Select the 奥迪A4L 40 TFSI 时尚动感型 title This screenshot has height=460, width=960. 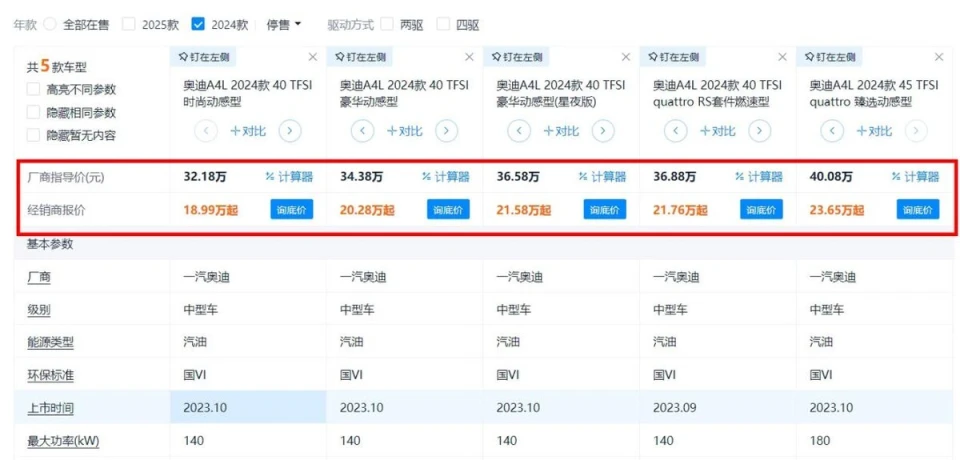point(247,94)
